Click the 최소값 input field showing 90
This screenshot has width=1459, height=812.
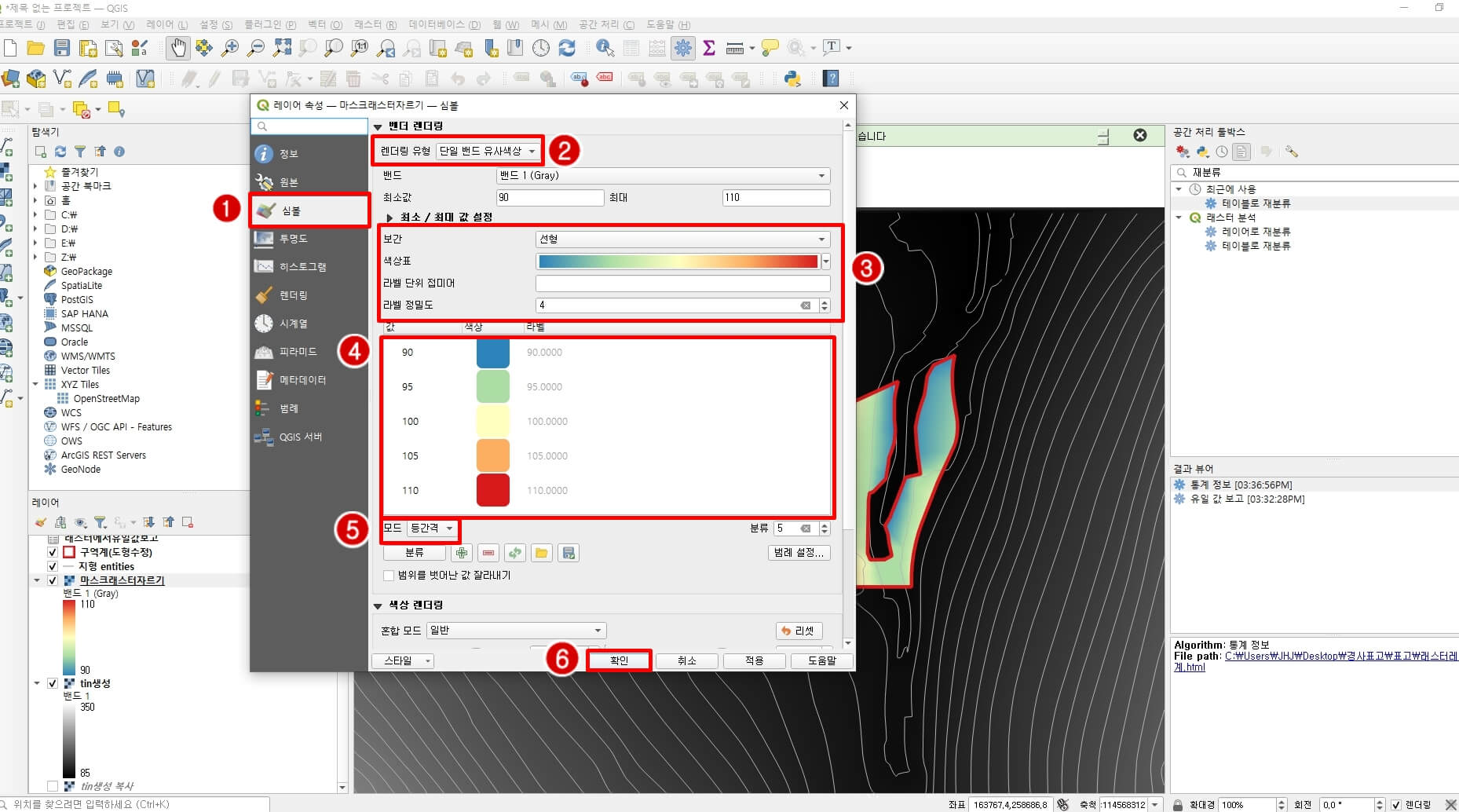pyautogui.click(x=550, y=197)
